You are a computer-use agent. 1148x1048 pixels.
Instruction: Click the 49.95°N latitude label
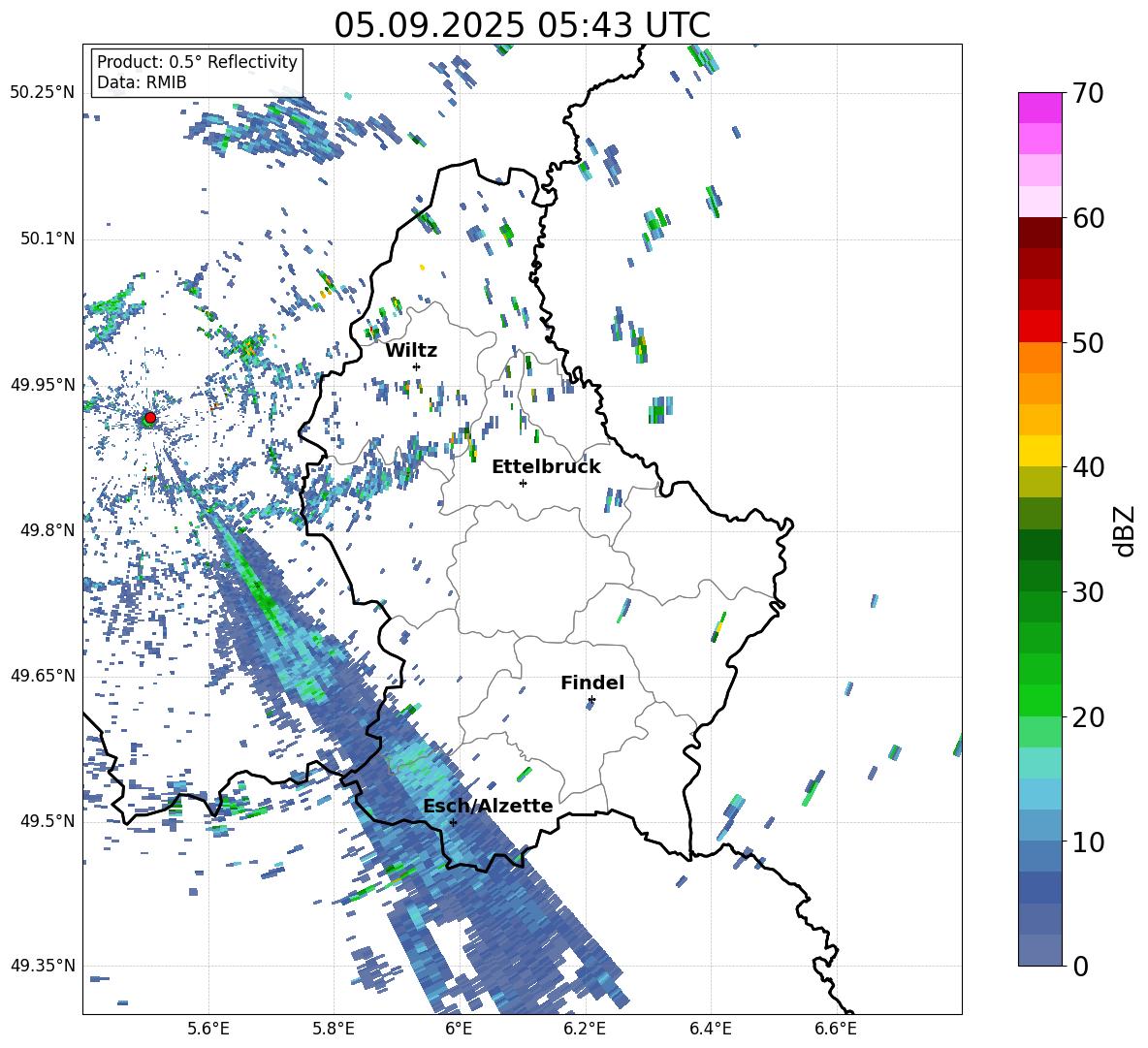tap(43, 384)
